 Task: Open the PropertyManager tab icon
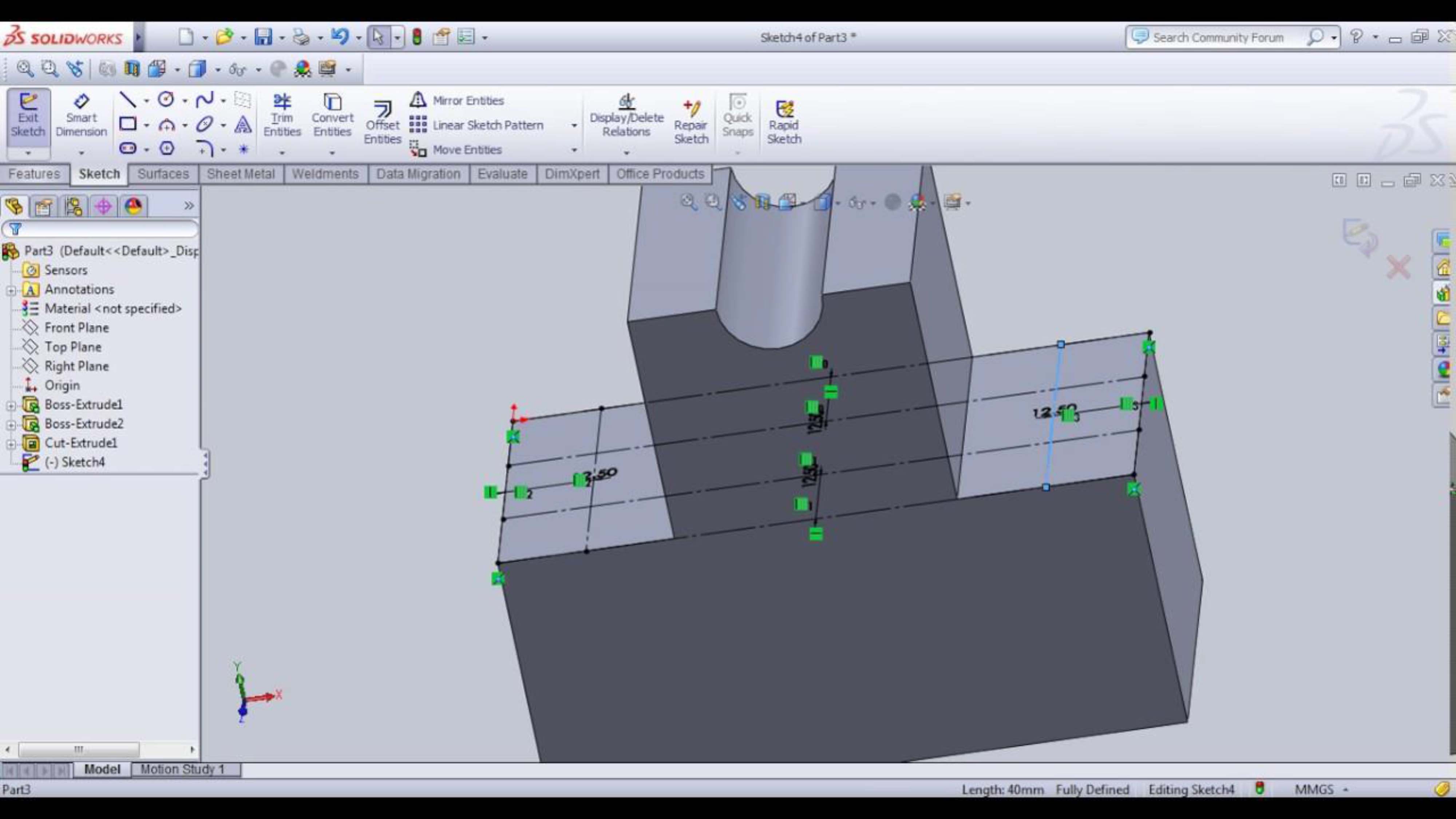pos(44,206)
